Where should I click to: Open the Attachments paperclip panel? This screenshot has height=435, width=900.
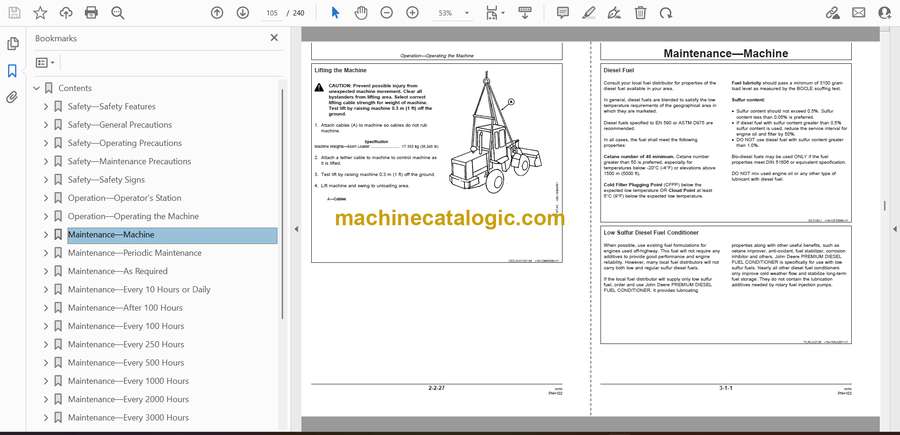(12, 97)
